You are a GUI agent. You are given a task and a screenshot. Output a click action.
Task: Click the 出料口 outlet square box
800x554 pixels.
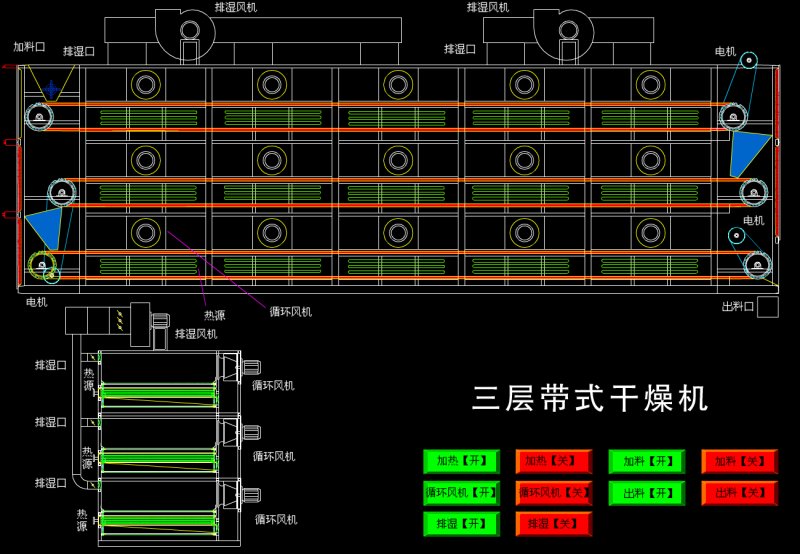click(x=767, y=307)
